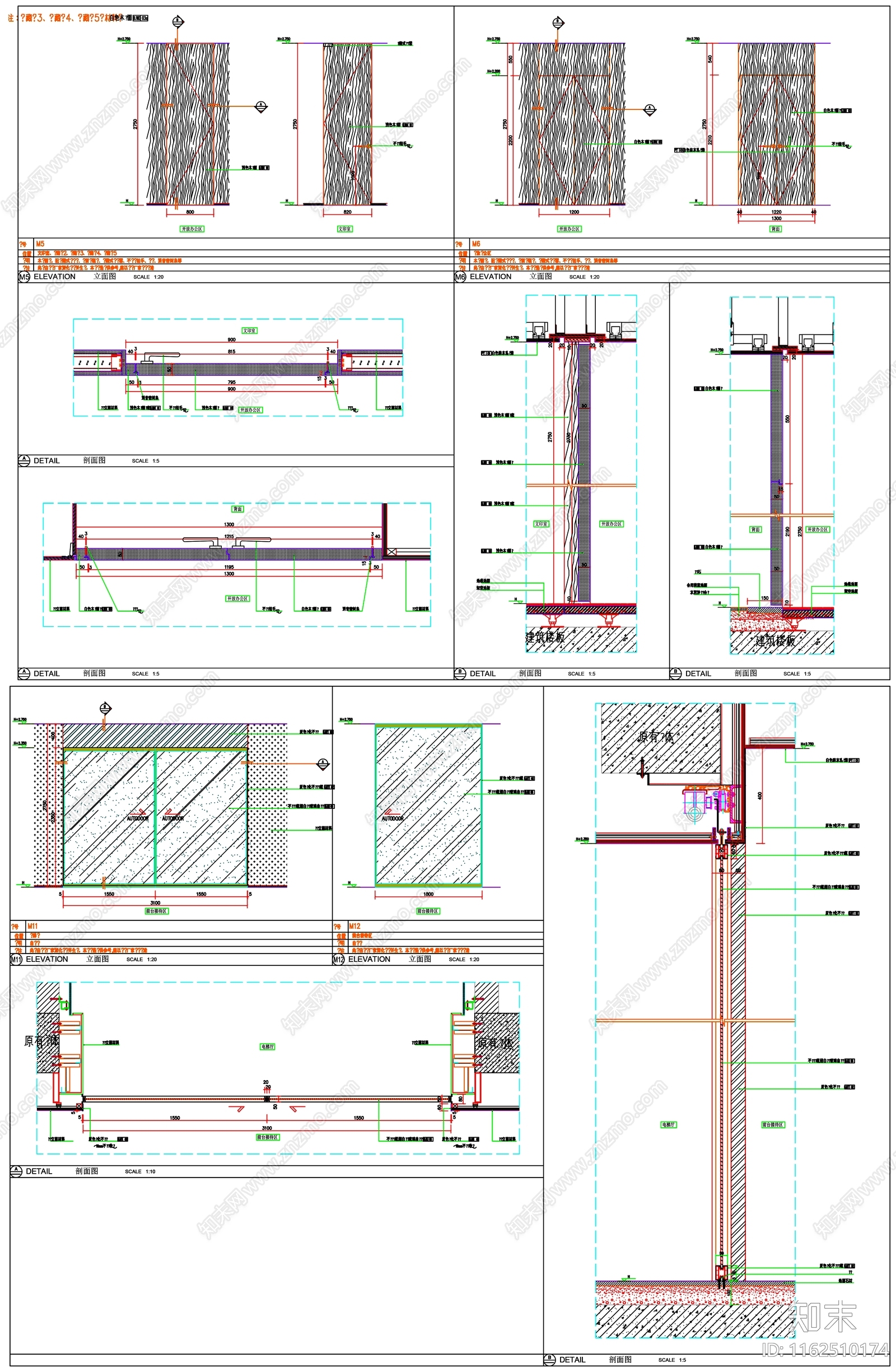Click section marker A right of M5 elevation

pos(261,106)
